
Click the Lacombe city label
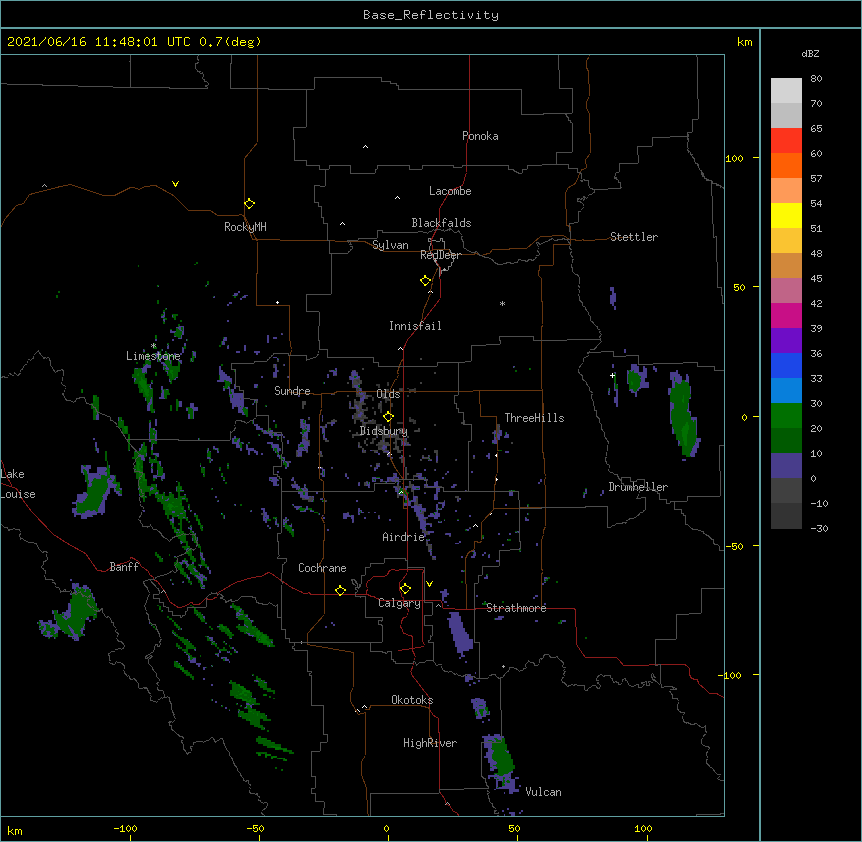pos(450,191)
